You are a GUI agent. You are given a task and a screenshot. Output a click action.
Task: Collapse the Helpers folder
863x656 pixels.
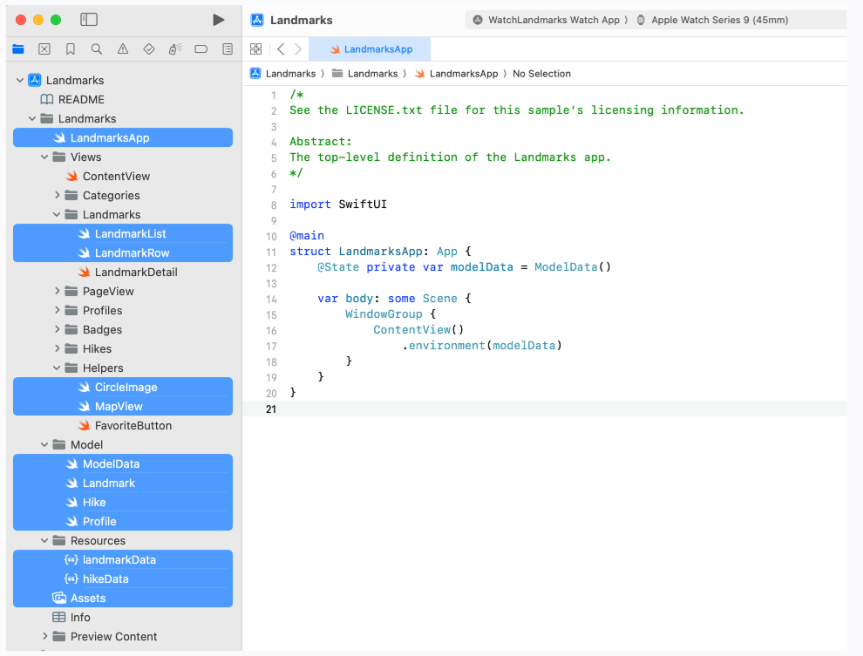[57, 368]
